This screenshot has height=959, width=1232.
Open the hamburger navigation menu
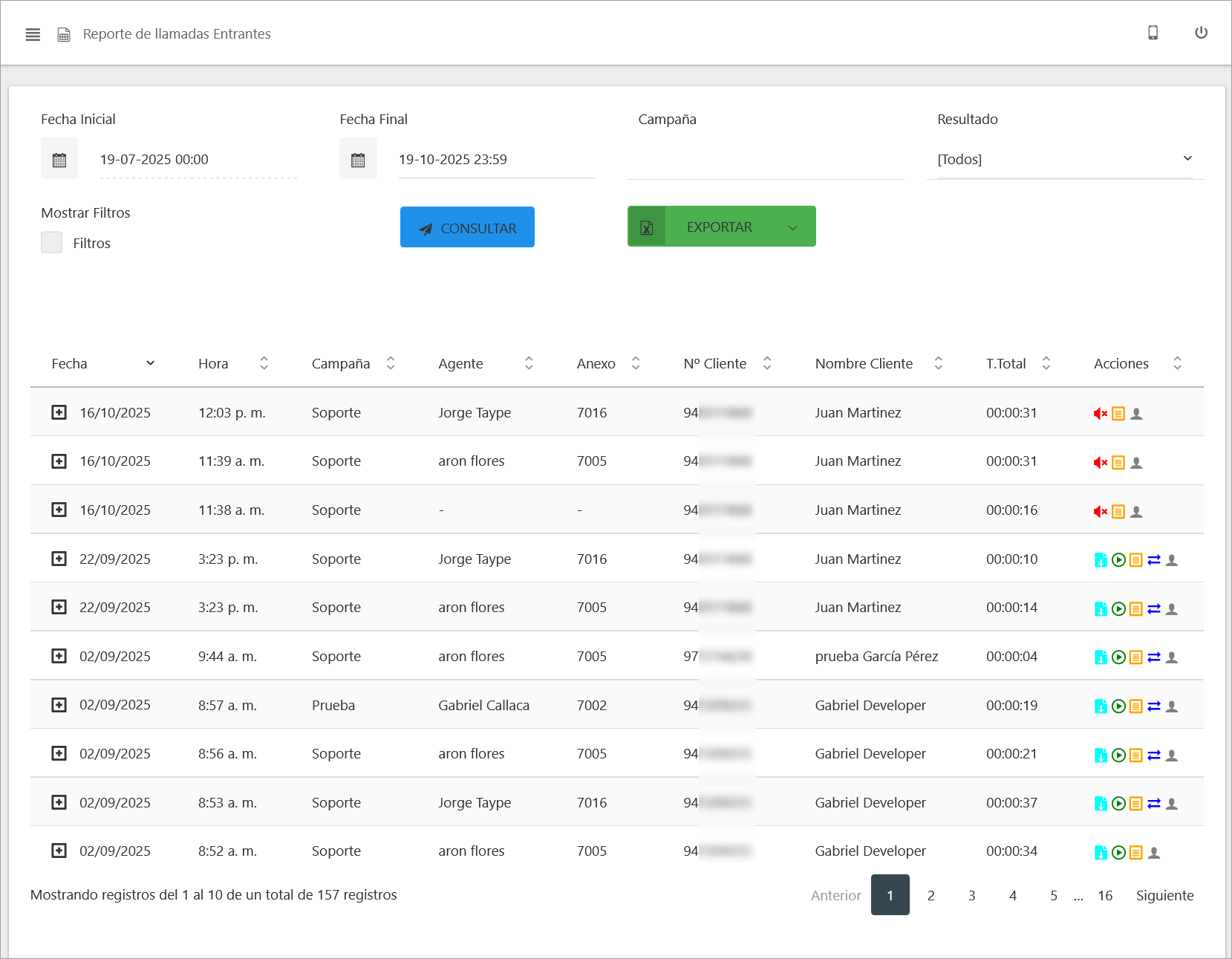(33, 34)
